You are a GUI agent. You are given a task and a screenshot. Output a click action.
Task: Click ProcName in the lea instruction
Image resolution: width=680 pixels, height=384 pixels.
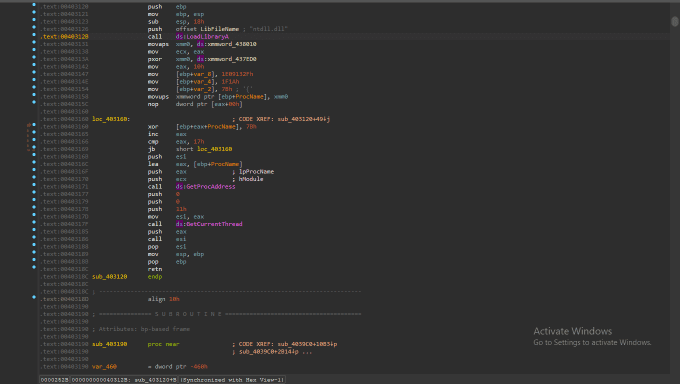(225, 164)
